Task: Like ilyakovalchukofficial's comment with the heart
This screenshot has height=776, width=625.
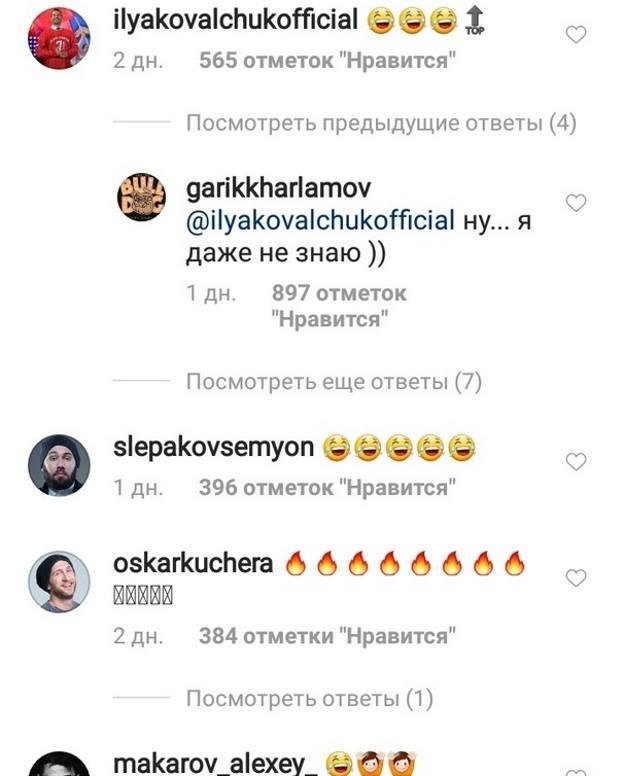Action: tap(576, 35)
